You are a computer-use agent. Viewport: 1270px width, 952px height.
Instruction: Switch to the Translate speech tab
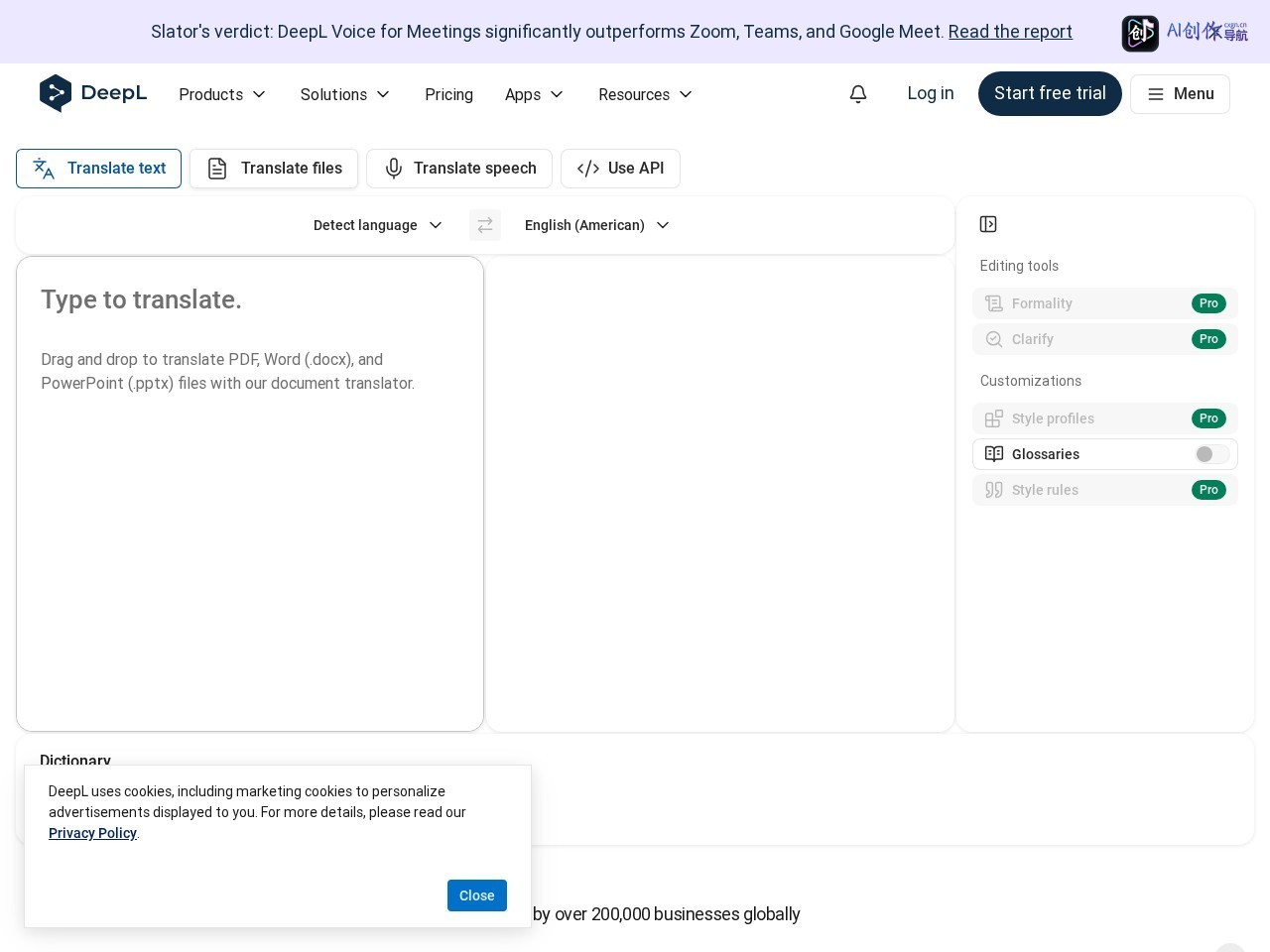[x=459, y=169]
